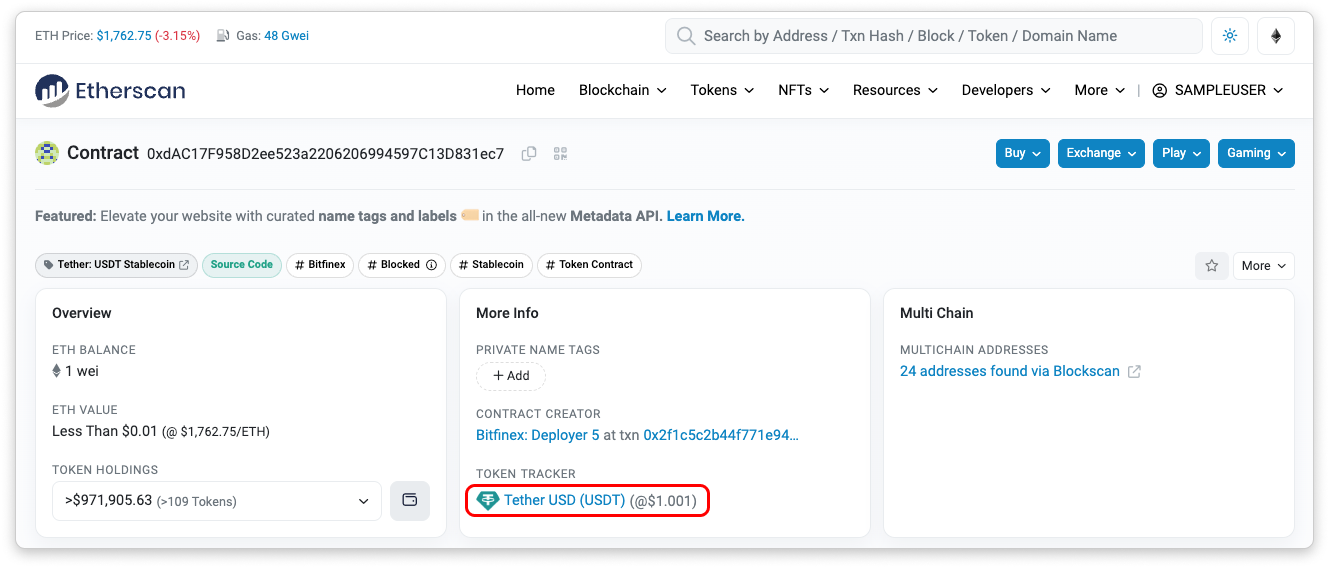This screenshot has width=1329, height=568.
Task: Open the wallet token holdings icon
Action: click(409, 501)
